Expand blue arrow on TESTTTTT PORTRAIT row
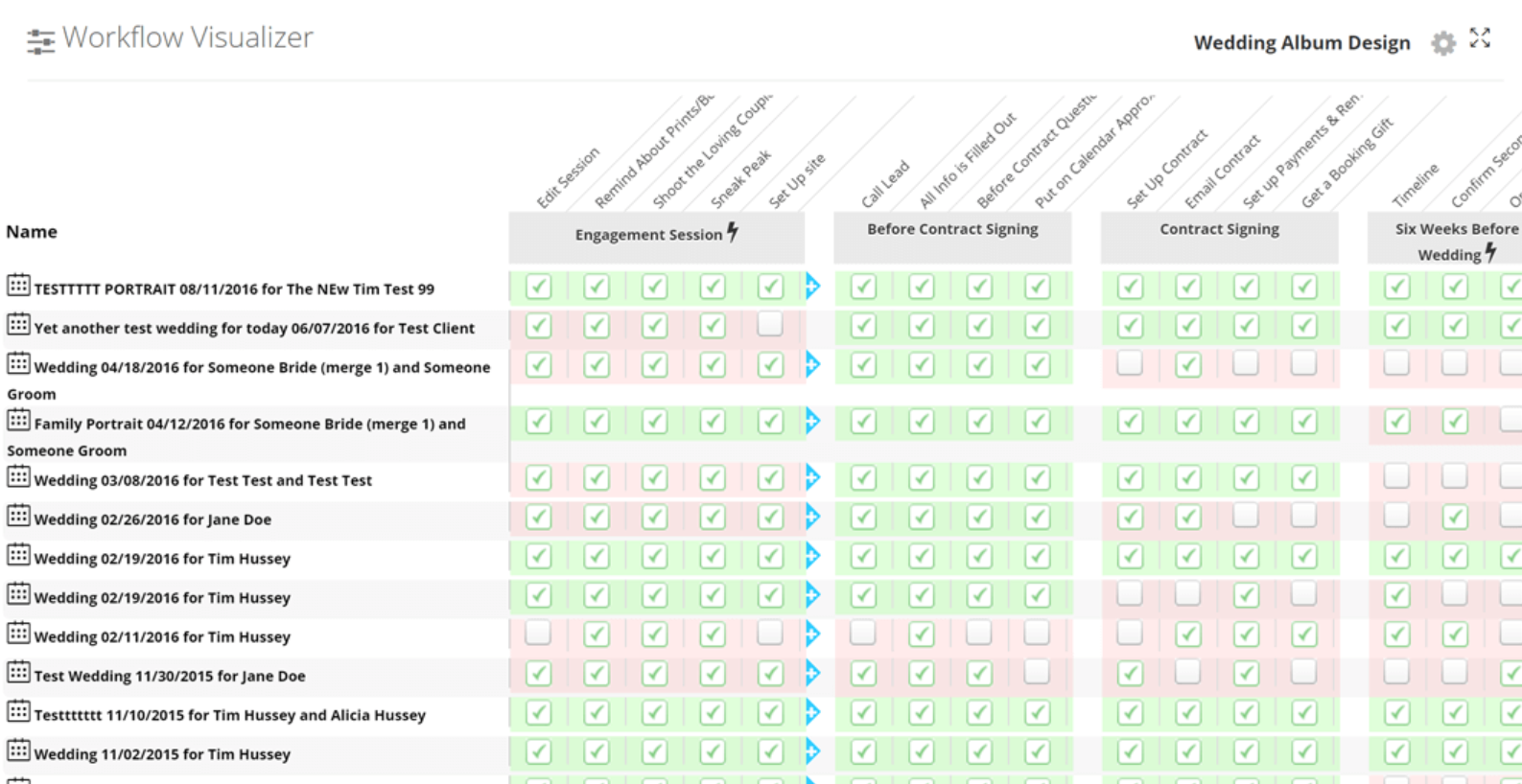Screen dimensions: 1522x784 (x=812, y=286)
